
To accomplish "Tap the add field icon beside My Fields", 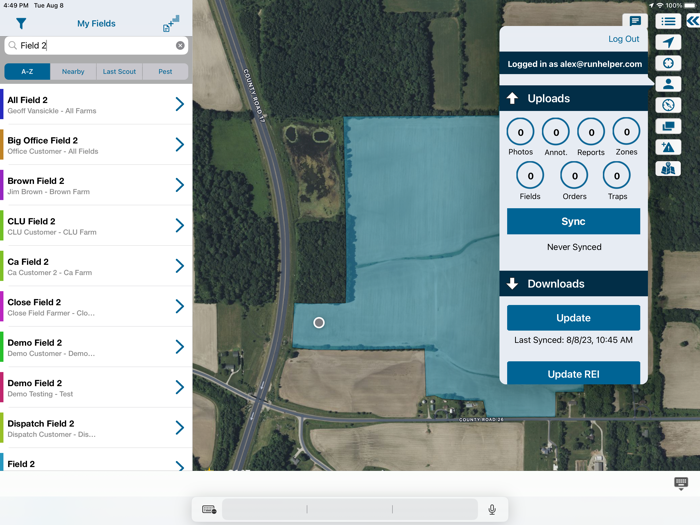I will tap(171, 24).
